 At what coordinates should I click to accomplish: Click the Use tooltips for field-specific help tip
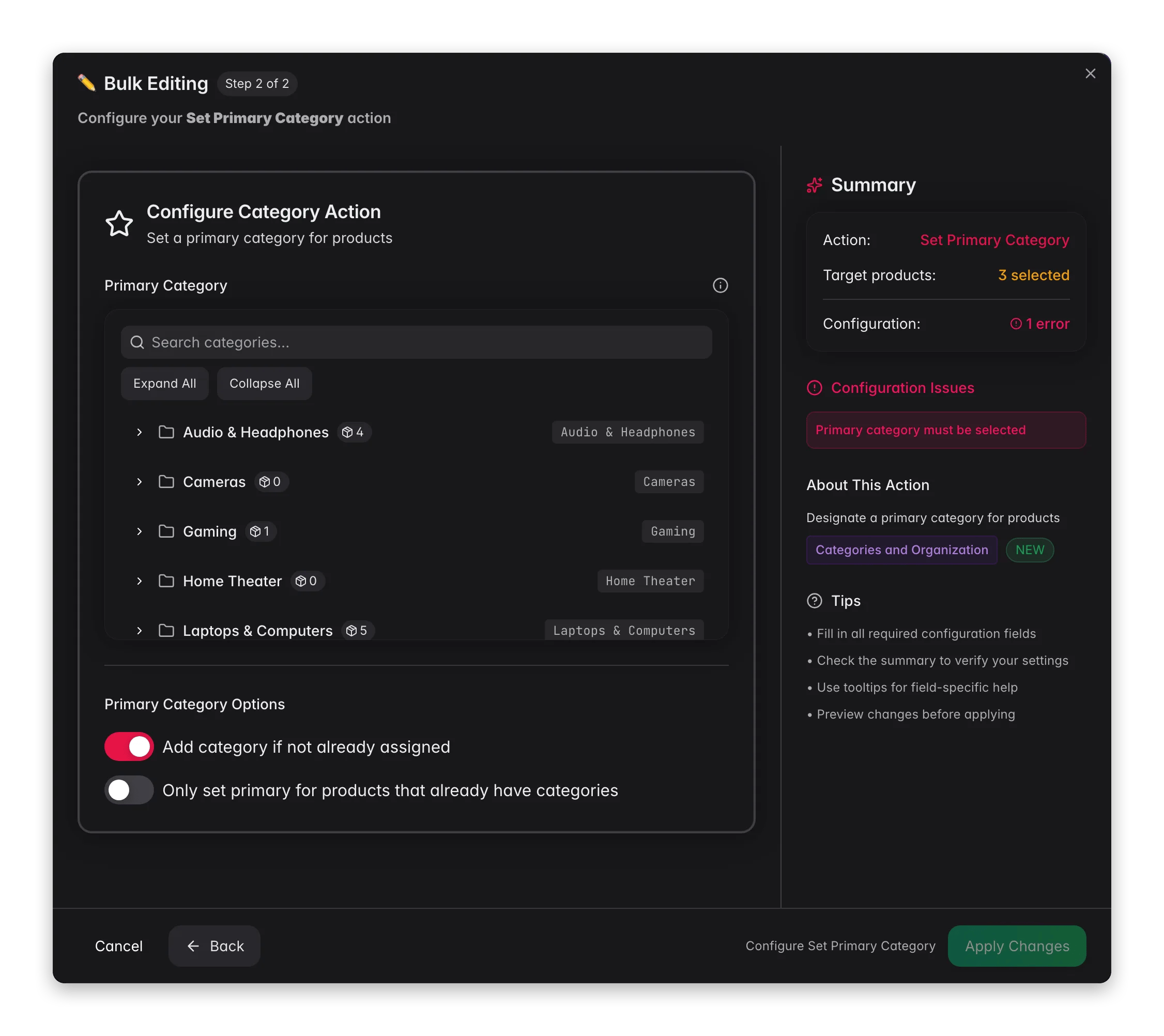pos(917,688)
